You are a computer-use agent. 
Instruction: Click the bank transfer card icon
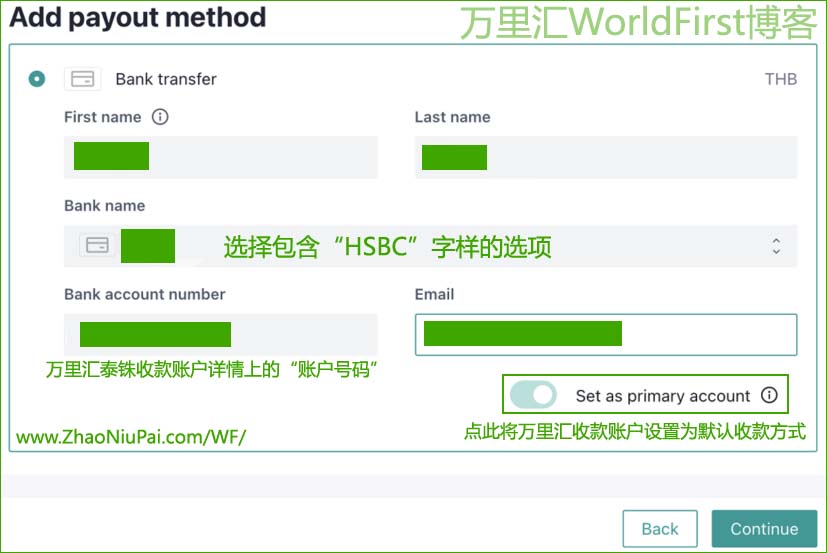point(83,79)
